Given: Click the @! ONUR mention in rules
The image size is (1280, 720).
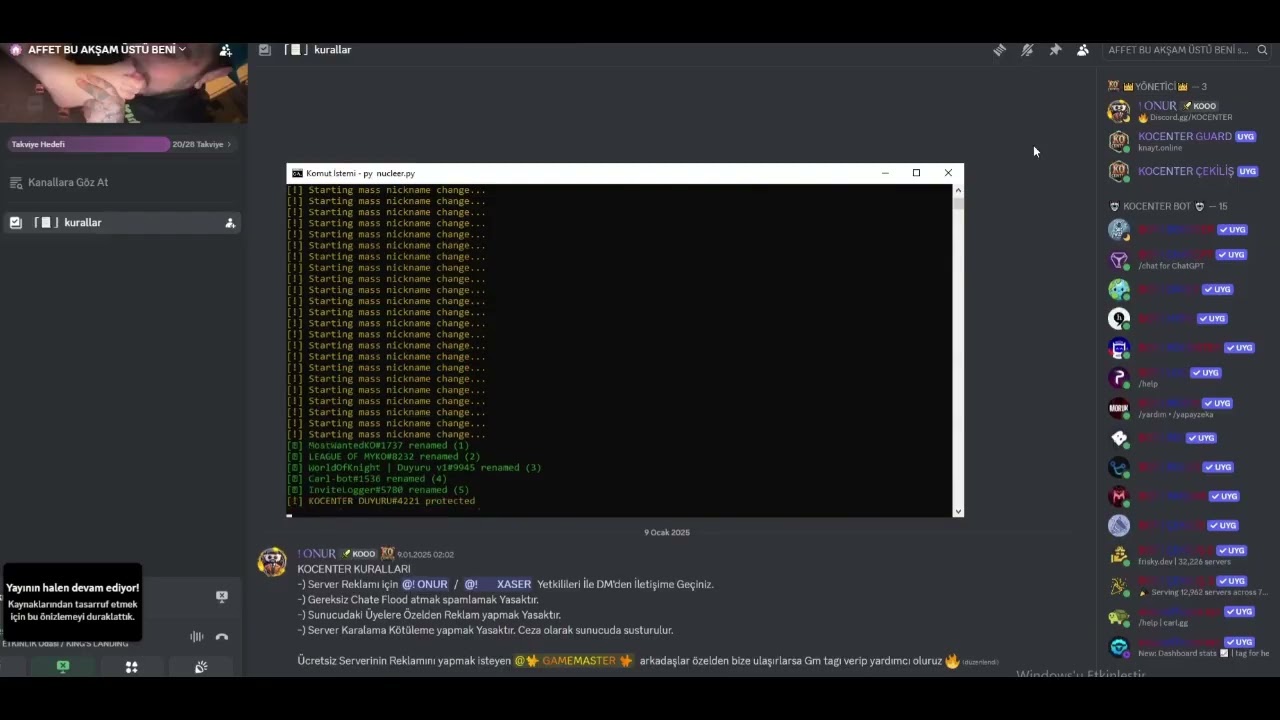Looking at the screenshot, I should 425,584.
